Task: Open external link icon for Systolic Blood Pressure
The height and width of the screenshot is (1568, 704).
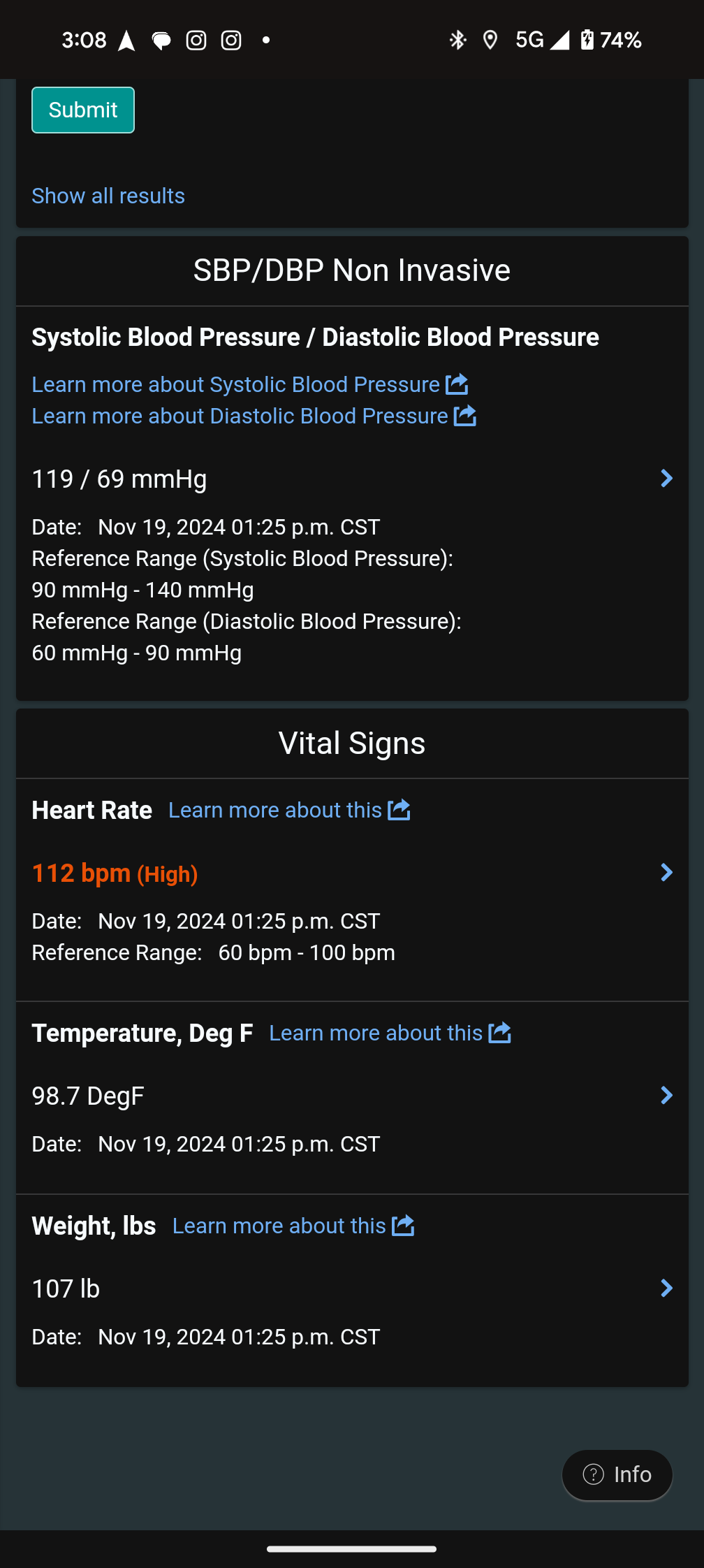Action: pyautogui.click(x=457, y=384)
